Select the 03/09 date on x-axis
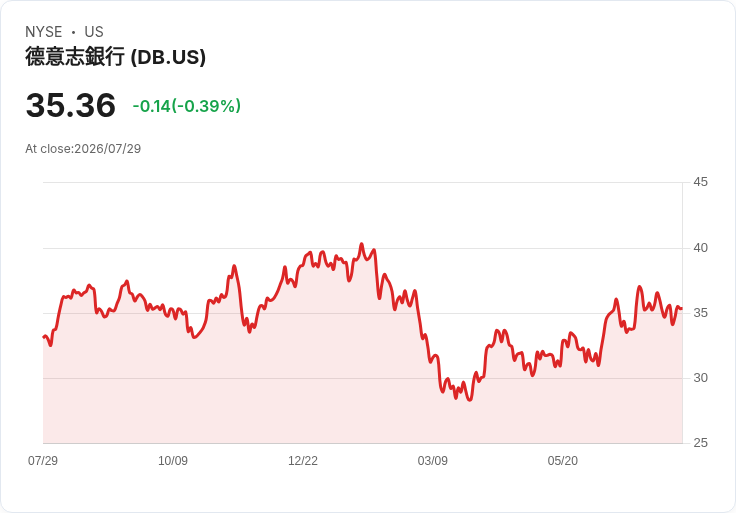Screen dimensions: 736x513 tap(432, 460)
